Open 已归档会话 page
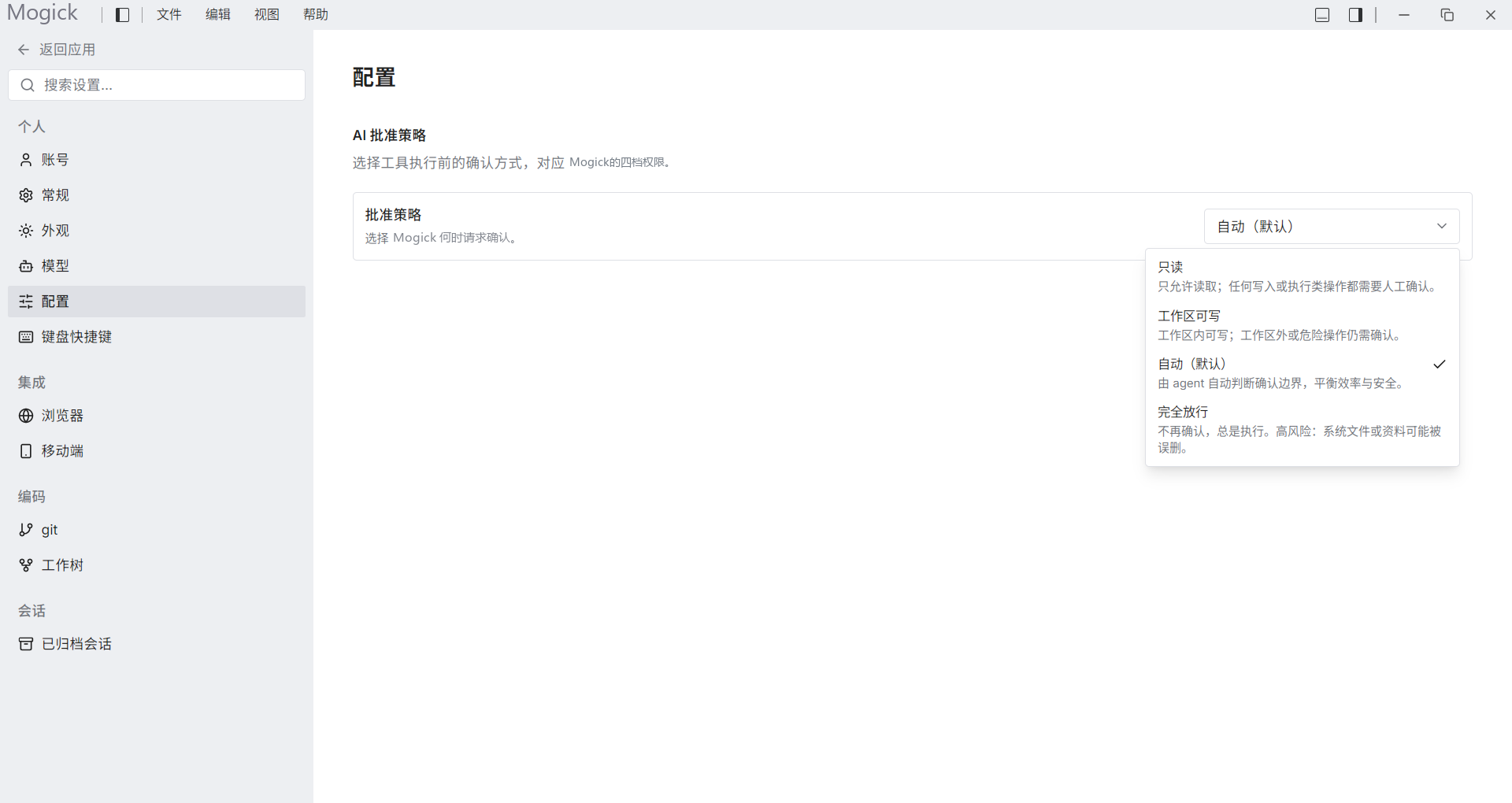 pyautogui.click(x=157, y=644)
